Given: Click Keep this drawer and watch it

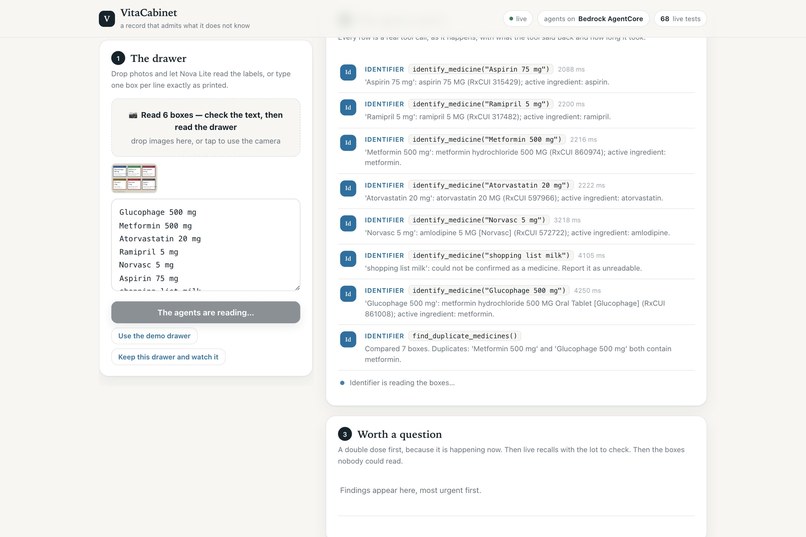Looking at the screenshot, I should (x=168, y=357).
